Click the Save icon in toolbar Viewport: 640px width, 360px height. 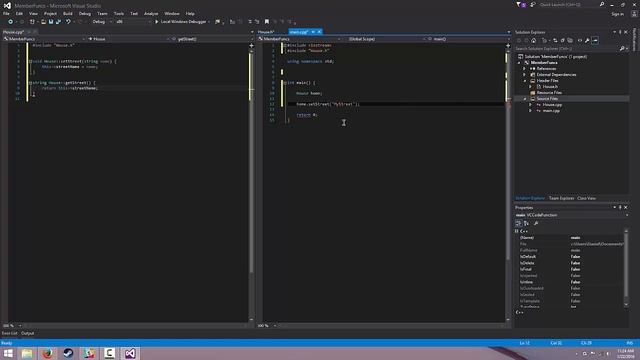pos(51,22)
